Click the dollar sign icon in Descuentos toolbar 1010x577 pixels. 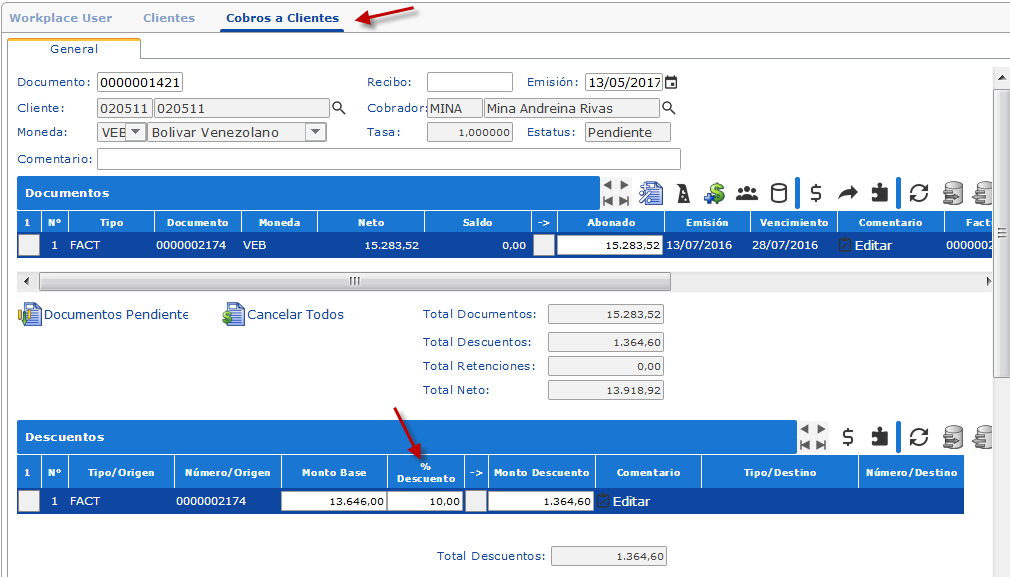pos(848,437)
